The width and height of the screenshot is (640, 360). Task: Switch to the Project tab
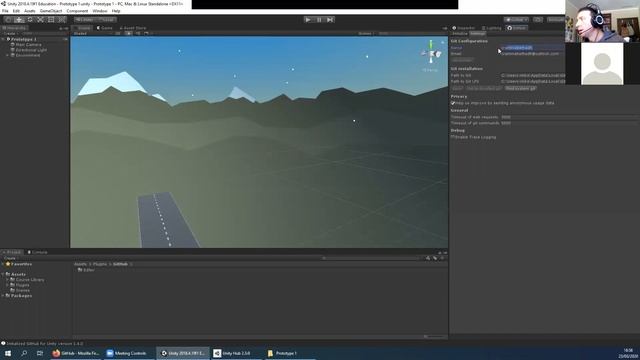[x=13, y=252]
